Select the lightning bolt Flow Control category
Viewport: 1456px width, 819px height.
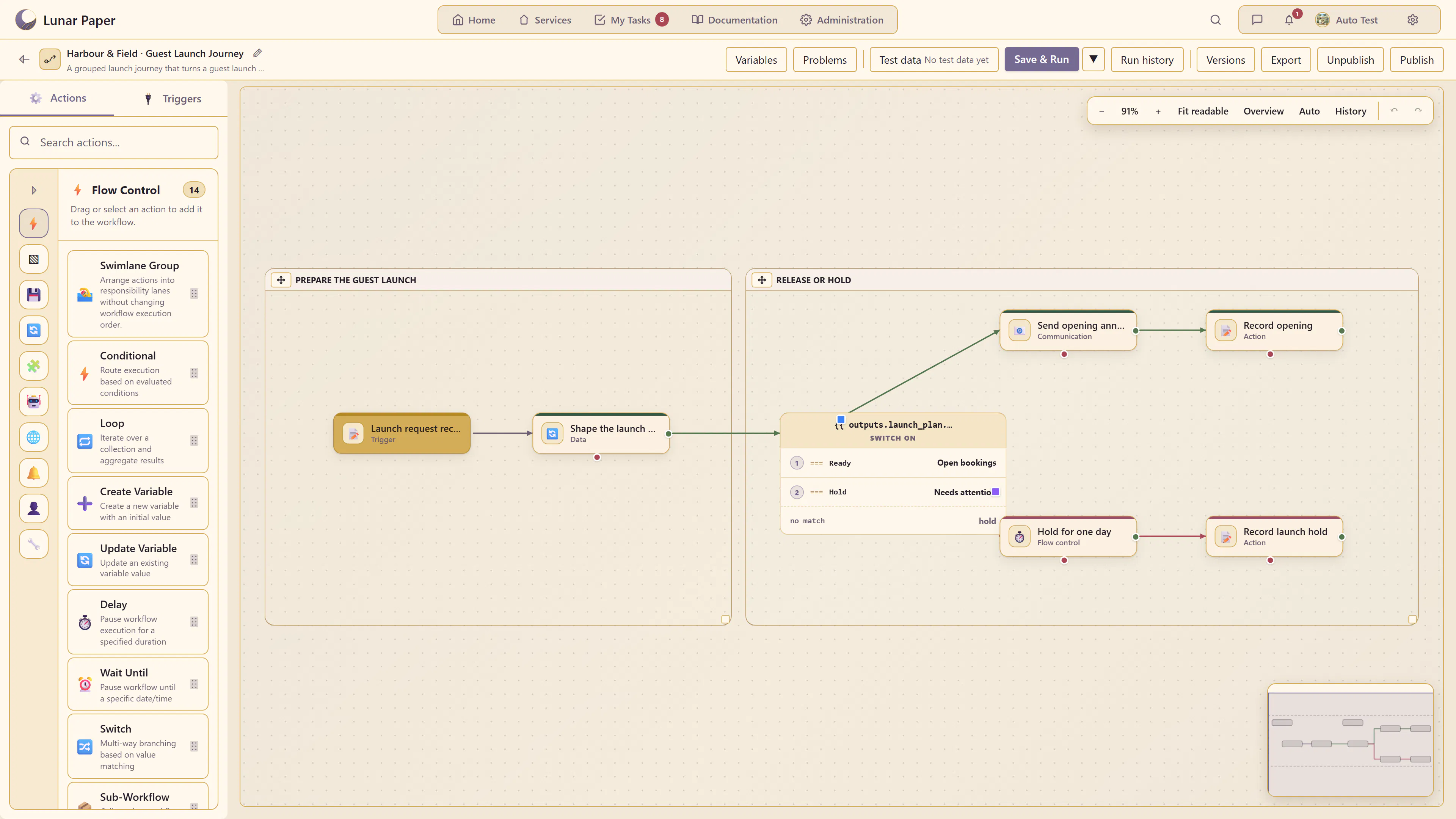point(33,224)
